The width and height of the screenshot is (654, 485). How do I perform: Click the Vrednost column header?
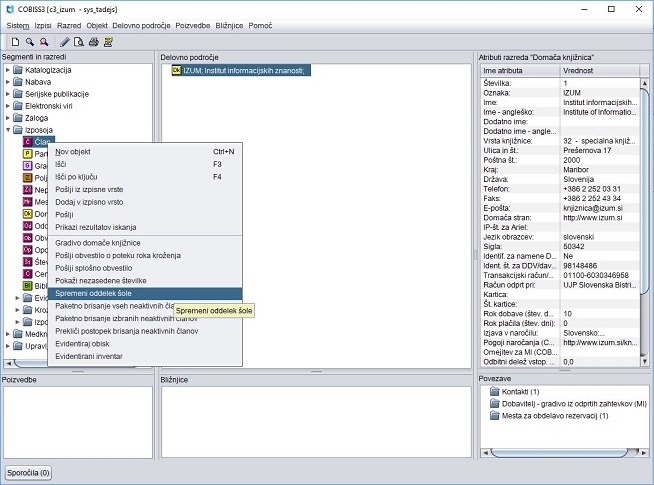(599, 70)
